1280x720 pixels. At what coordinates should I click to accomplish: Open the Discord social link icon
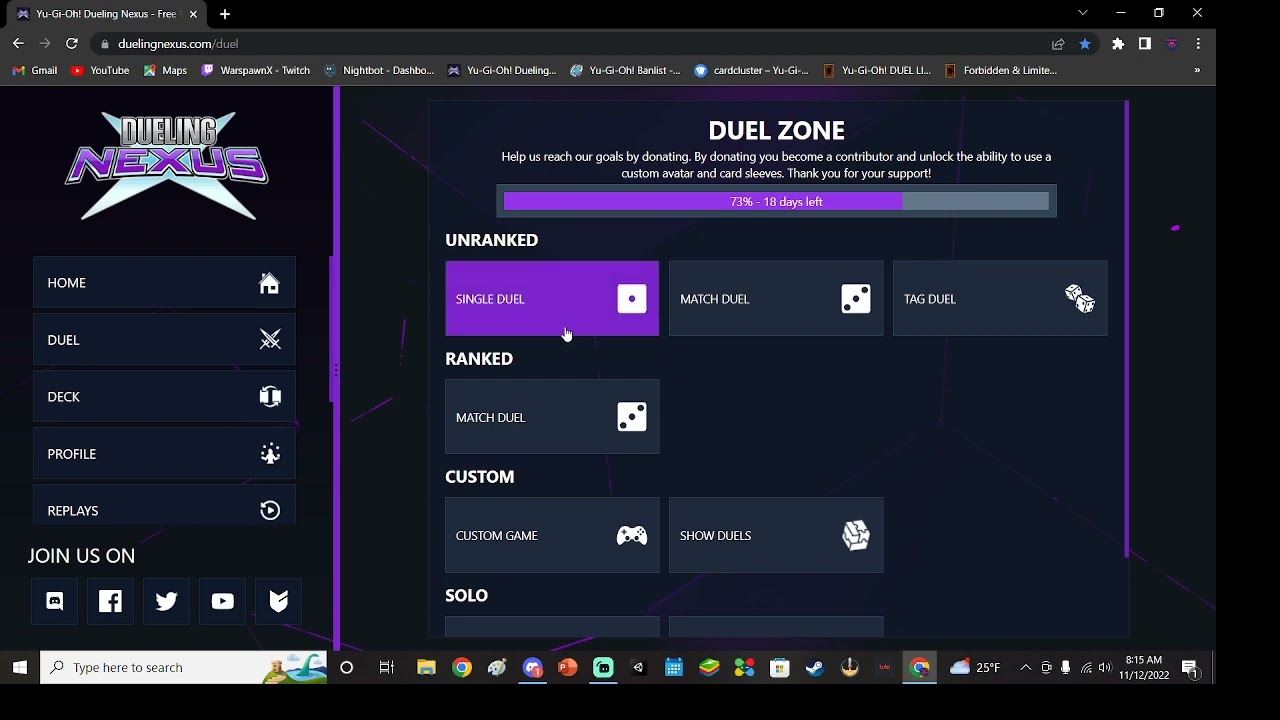tap(55, 601)
